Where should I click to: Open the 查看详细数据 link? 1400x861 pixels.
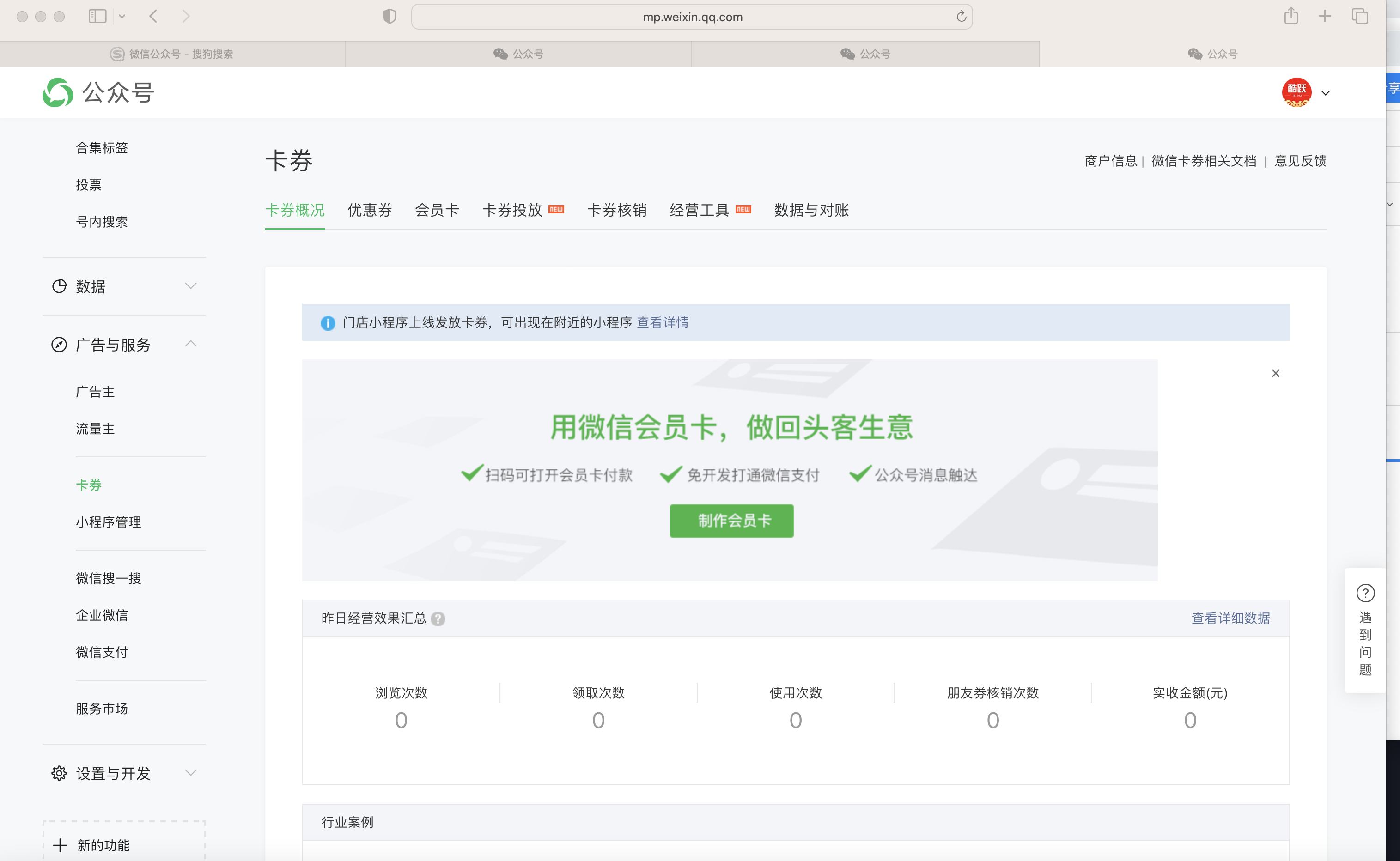pos(1230,618)
